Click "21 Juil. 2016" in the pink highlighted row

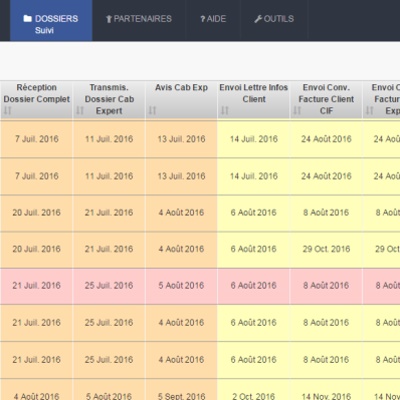pos(36,286)
